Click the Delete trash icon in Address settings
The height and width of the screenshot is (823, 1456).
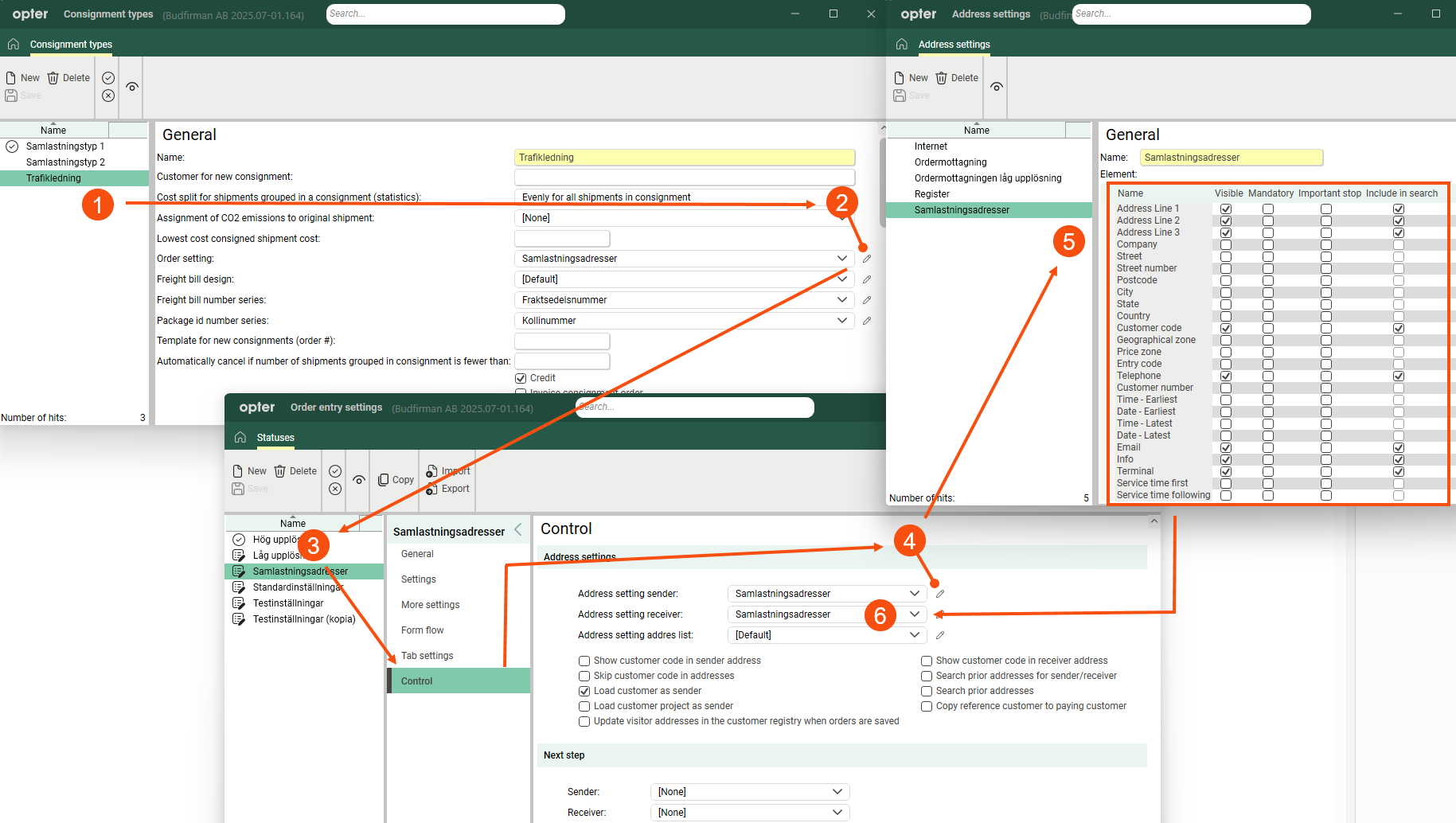[941, 78]
